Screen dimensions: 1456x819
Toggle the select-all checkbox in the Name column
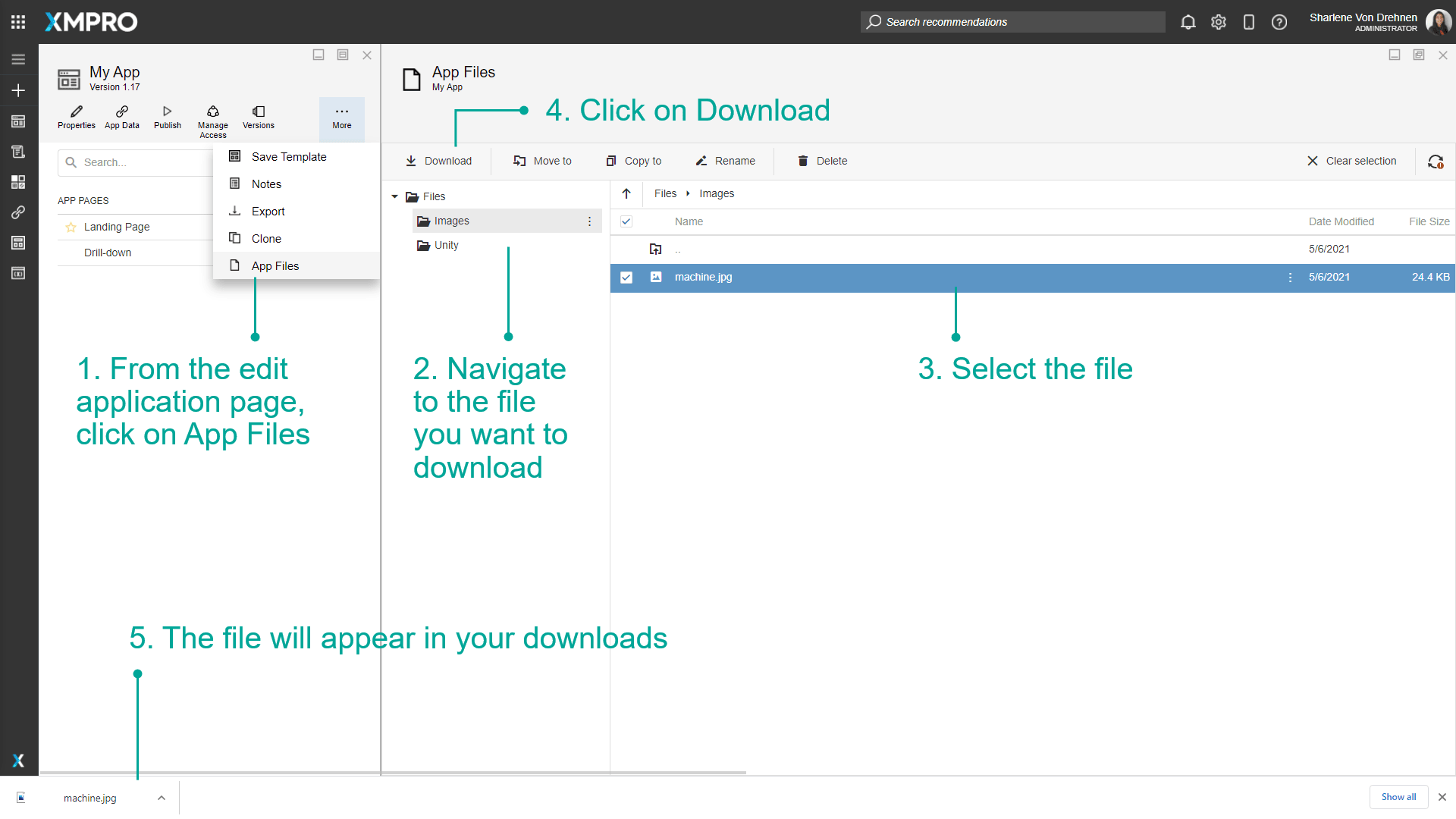(x=626, y=221)
